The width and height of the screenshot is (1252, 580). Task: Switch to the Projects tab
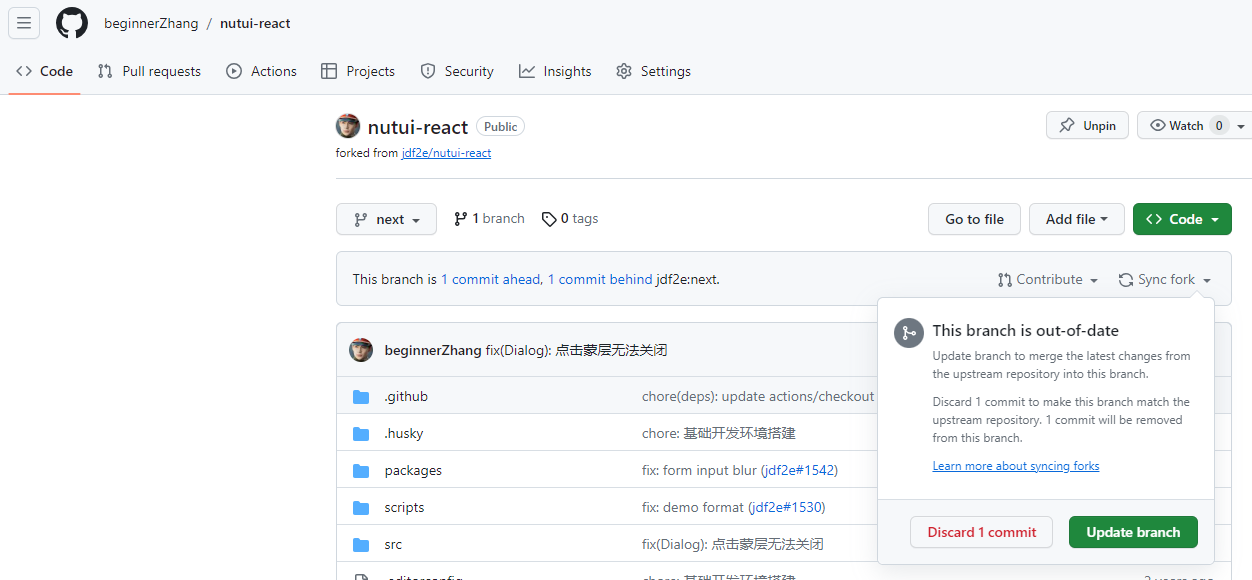(358, 71)
